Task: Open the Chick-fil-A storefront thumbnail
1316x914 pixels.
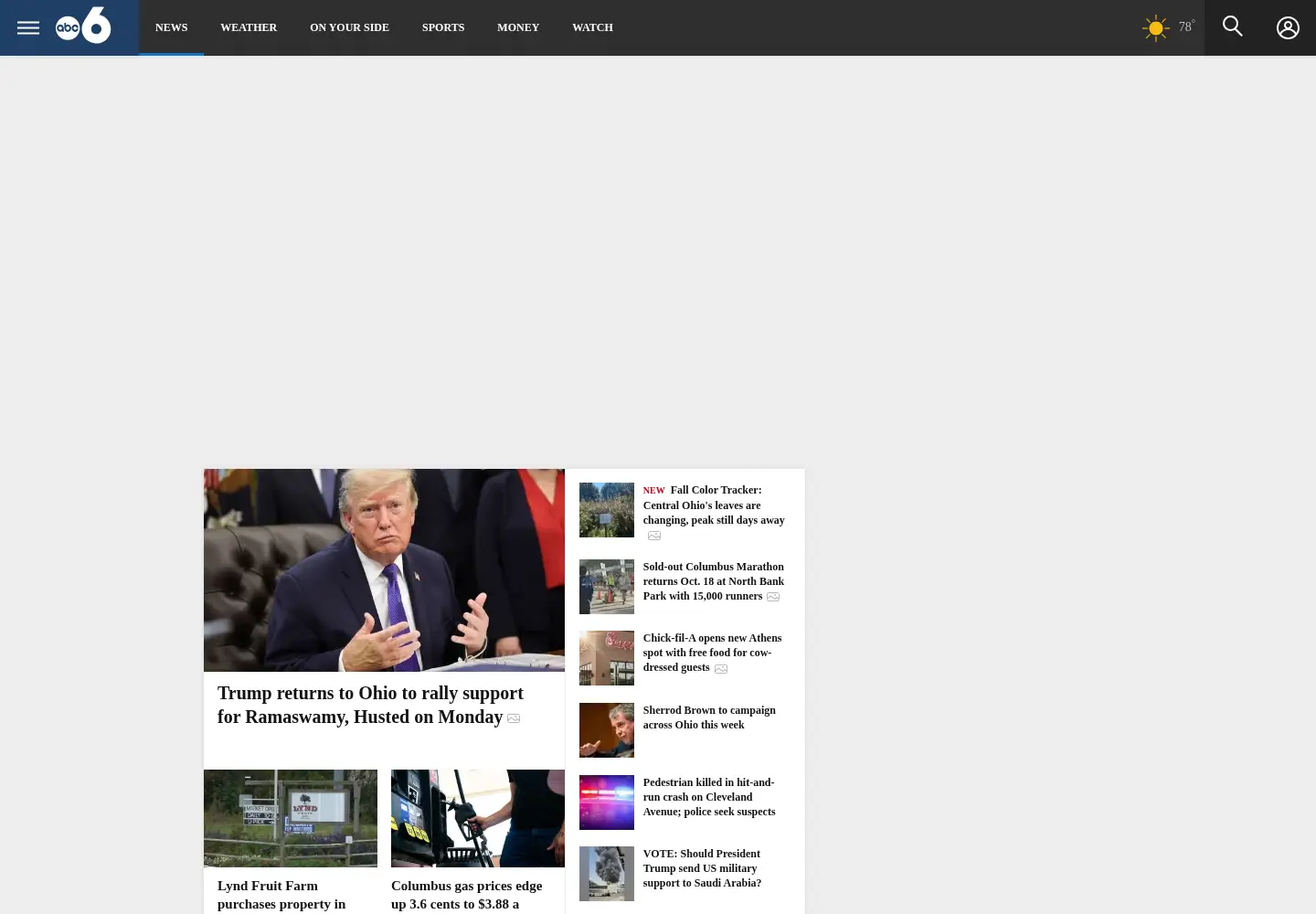Action: 606,658
